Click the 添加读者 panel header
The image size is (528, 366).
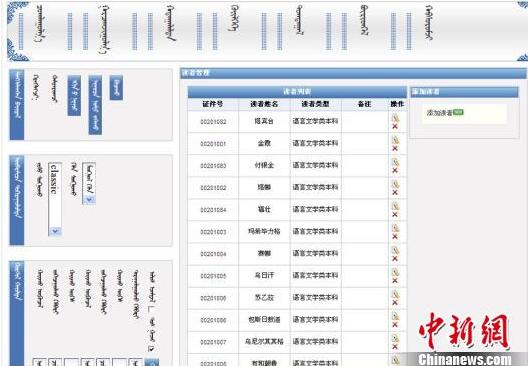click(x=464, y=92)
